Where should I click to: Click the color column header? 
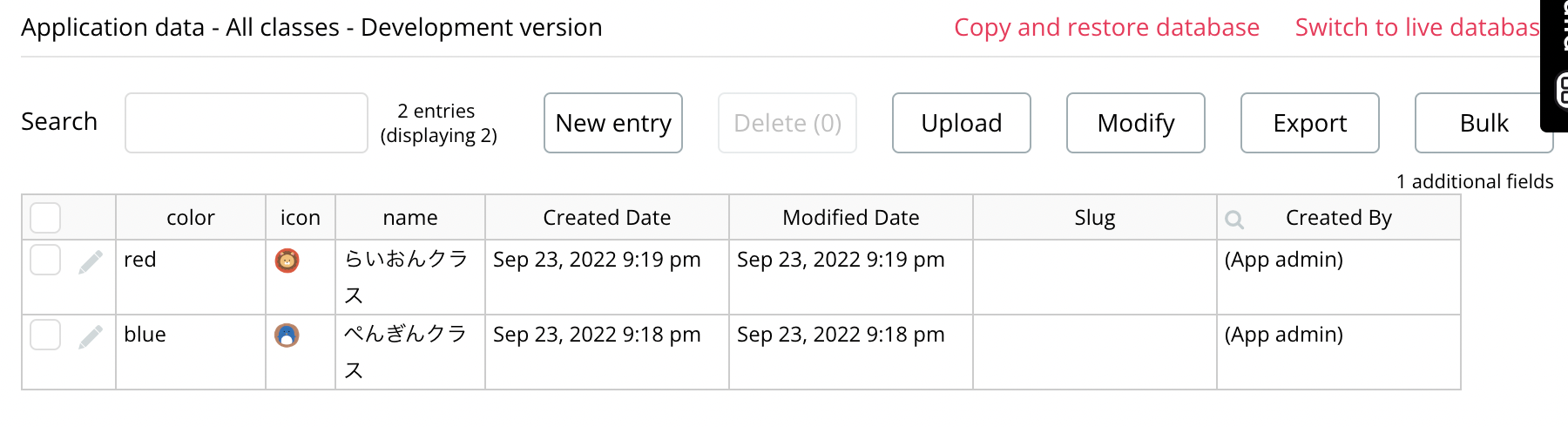click(x=191, y=218)
